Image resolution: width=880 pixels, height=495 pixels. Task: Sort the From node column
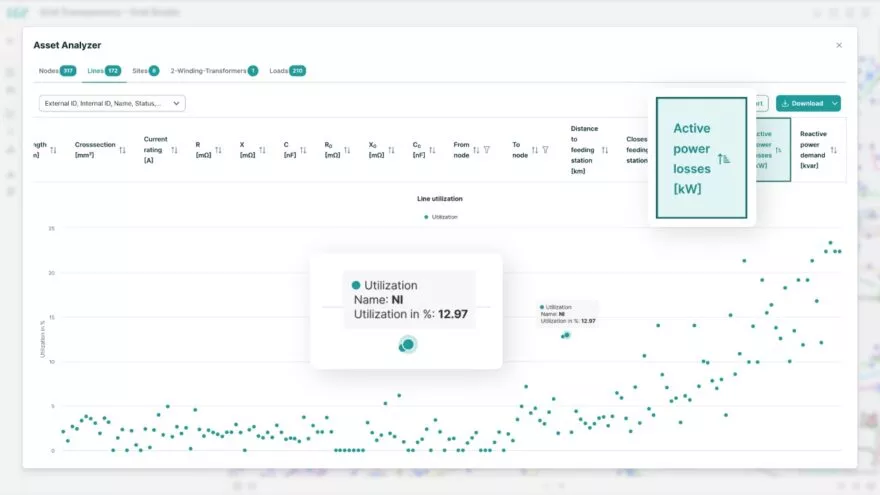coord(476,150)
